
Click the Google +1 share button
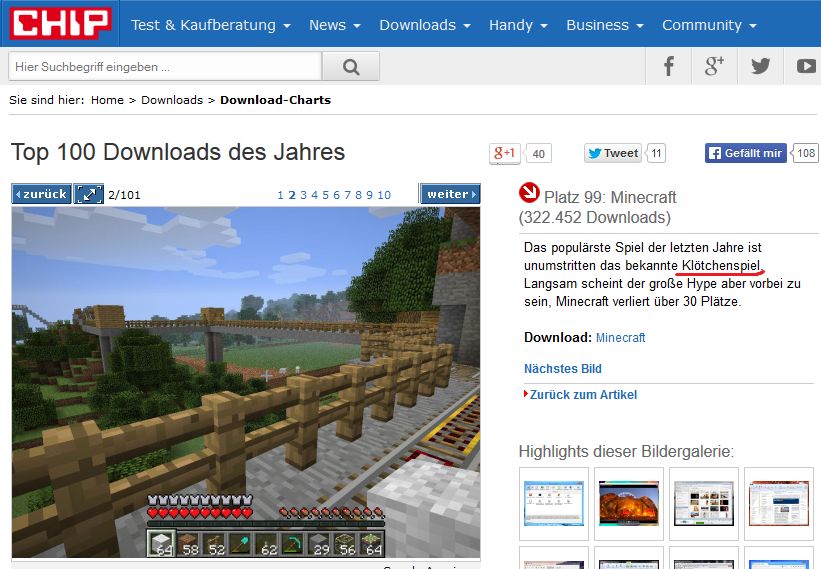(504, 153)
